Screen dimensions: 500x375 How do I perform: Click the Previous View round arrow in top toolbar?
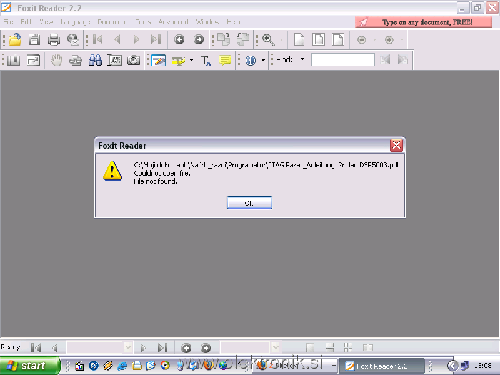point(179,40)
